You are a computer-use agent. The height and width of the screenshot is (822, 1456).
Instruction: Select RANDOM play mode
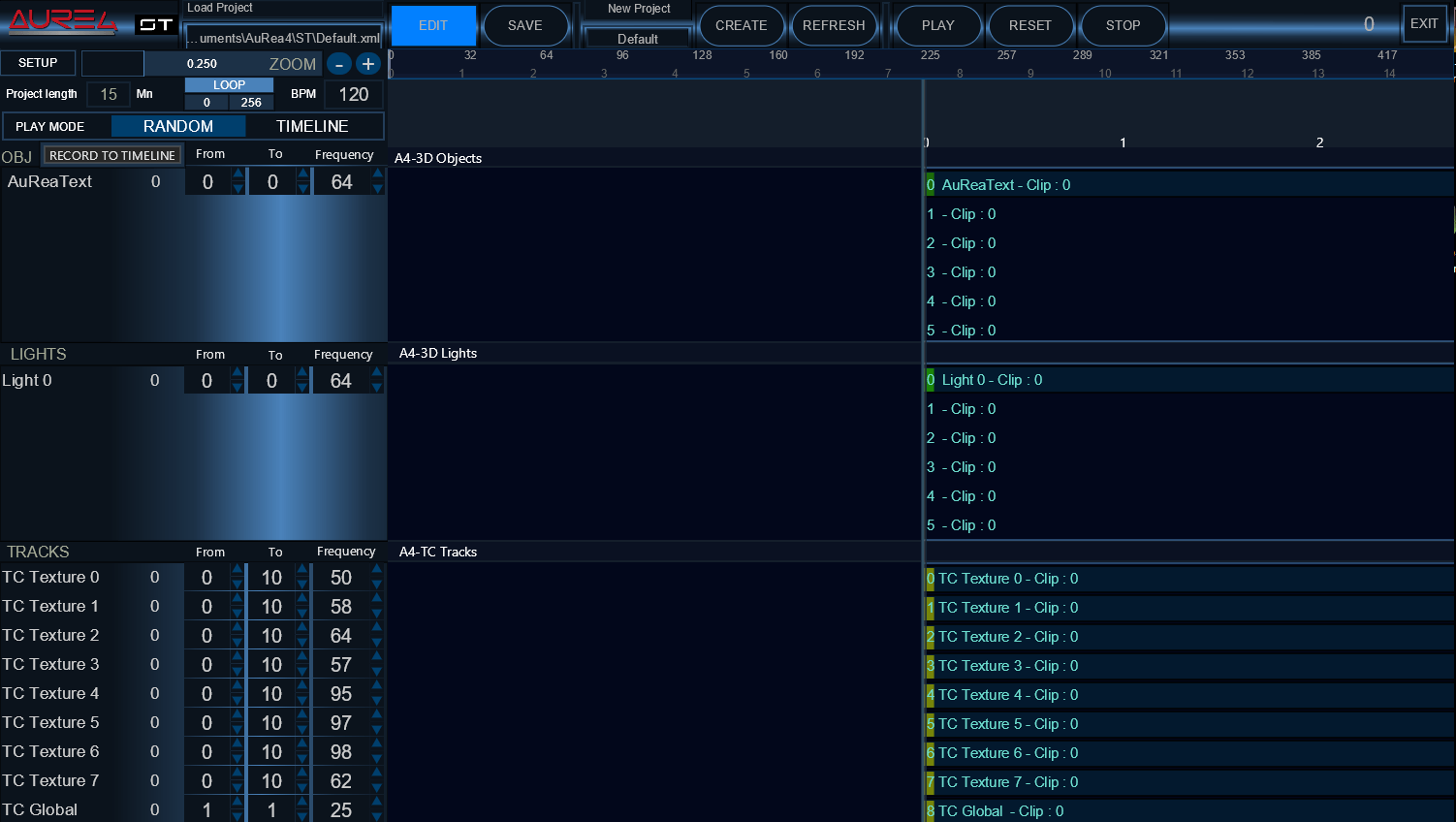point(178,126)
